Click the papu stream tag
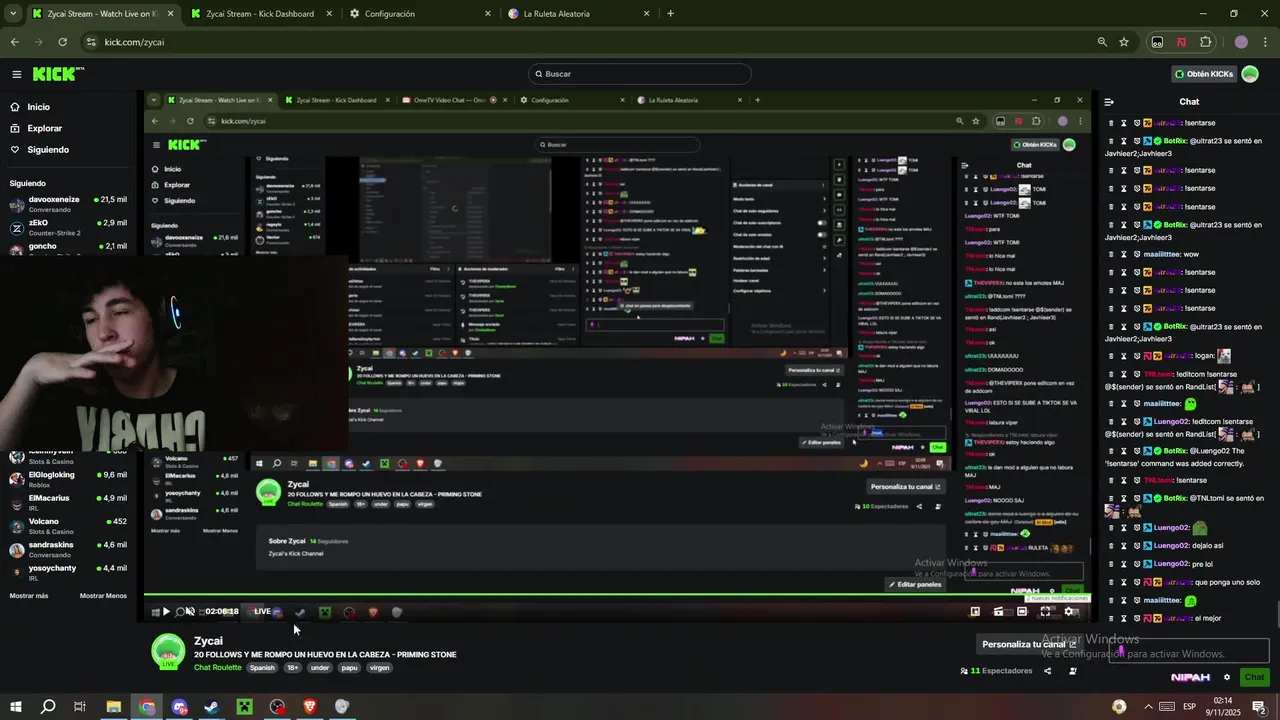This screenshot has height=720, width=1280. coord(349,668)
